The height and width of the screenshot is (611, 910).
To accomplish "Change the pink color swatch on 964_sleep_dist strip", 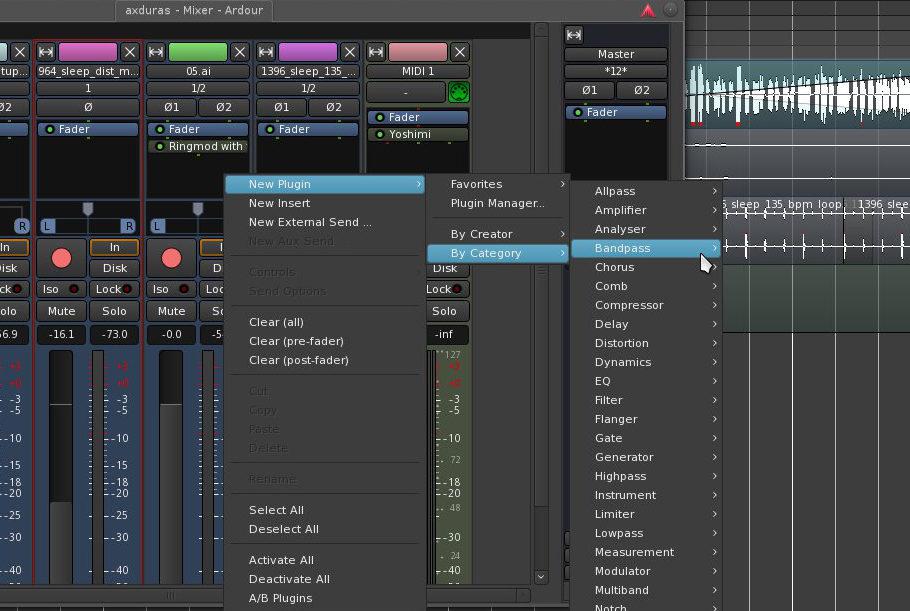I will pyautogui.click(x=88, y=52).
